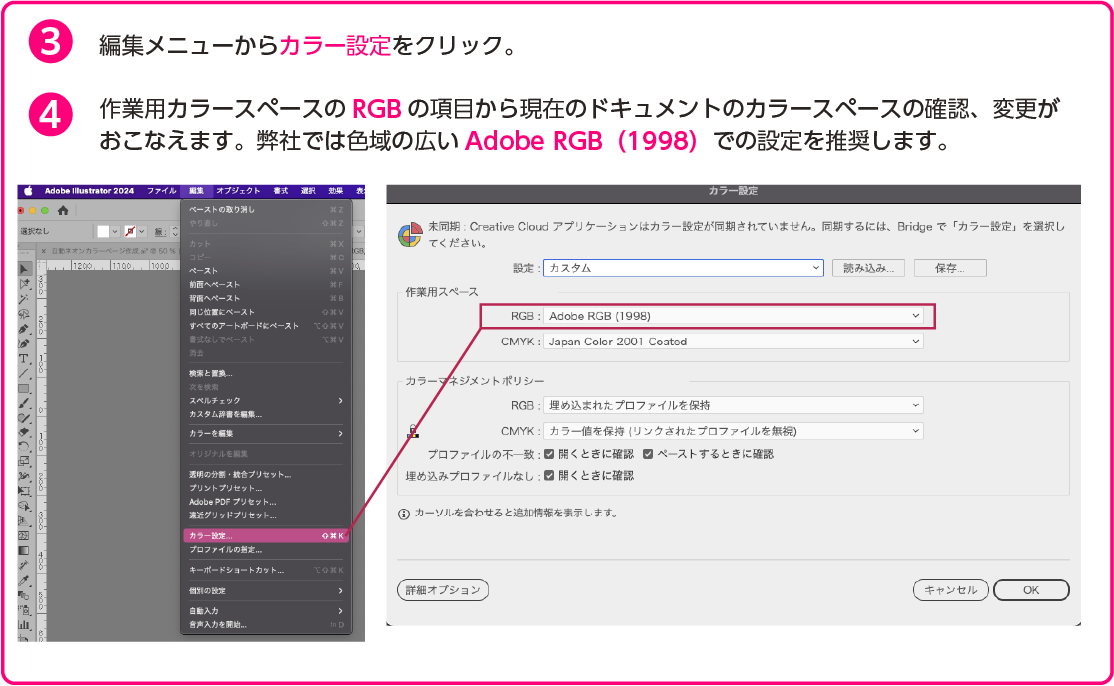This screenshot has height=686, width=1114.
Task: Expand the スペルチェック submenu
Action: coord(266,401)
